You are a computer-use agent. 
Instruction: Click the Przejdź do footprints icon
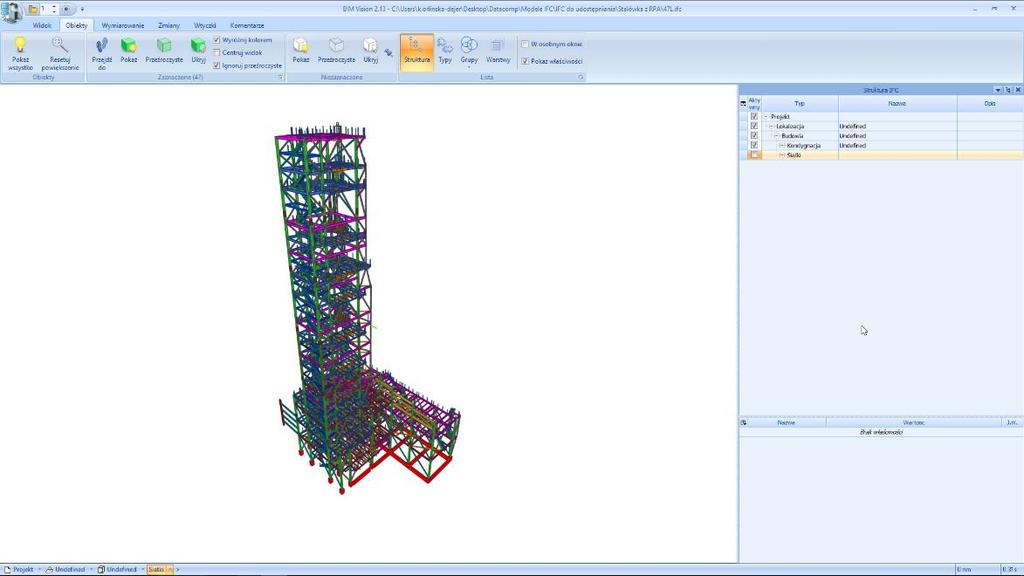click(x=102, y=45)
